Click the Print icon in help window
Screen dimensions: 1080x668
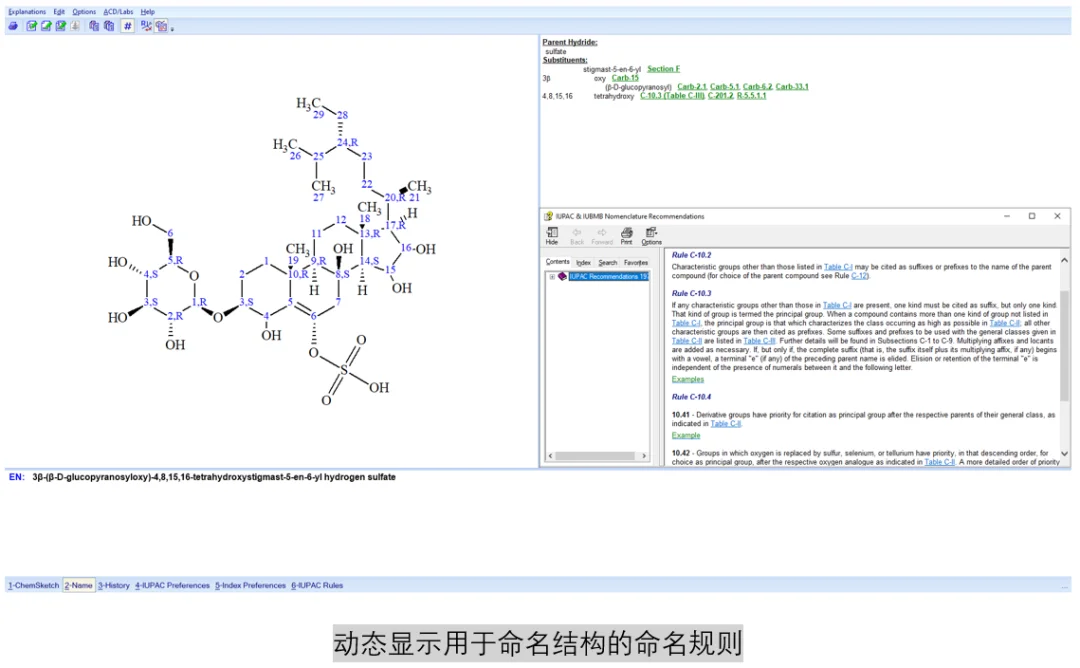coord(626,236)
